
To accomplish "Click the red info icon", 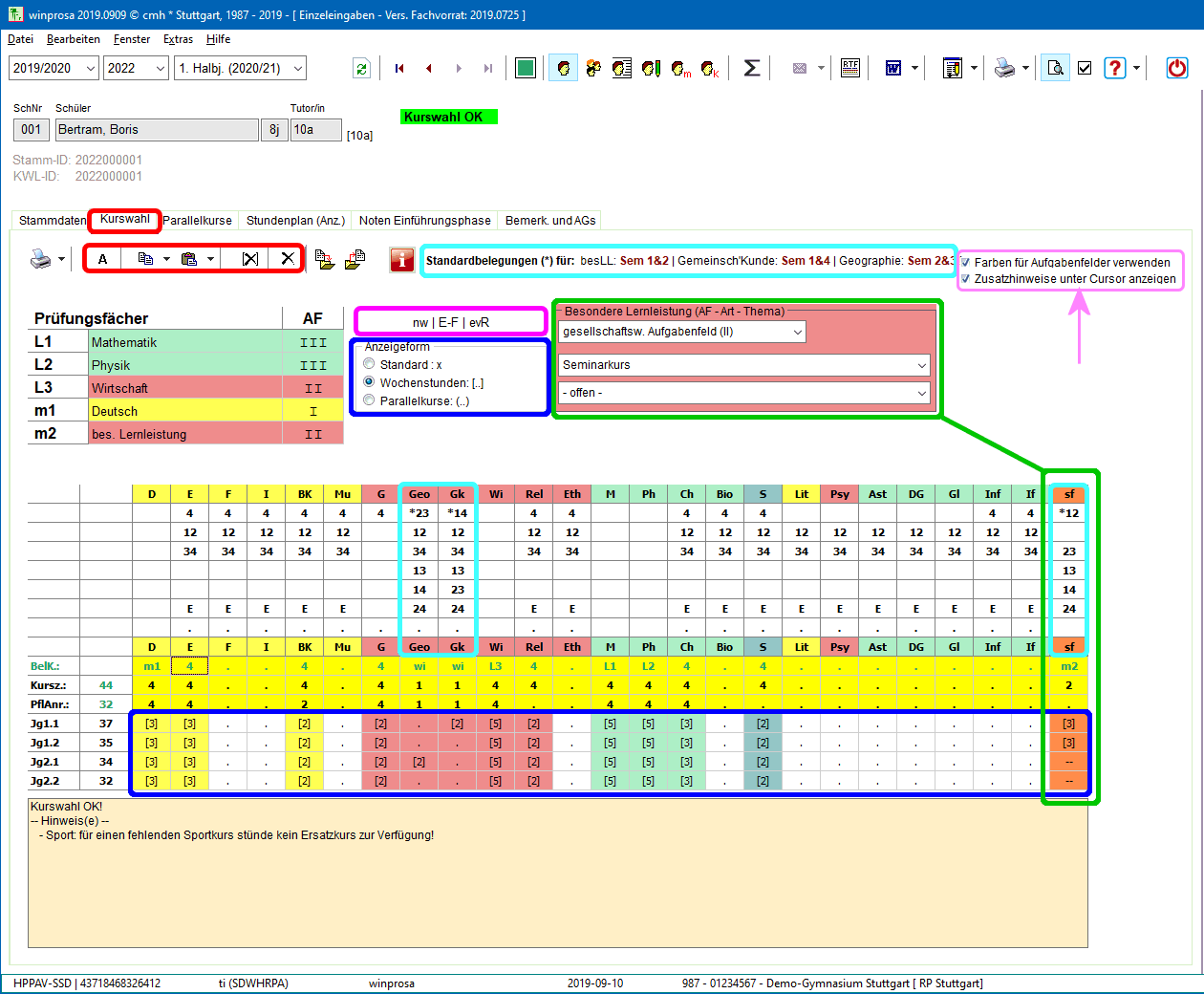I will [x=402, y=260].
